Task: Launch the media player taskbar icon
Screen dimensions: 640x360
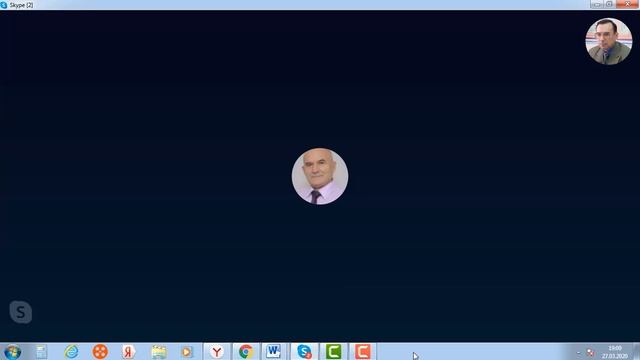Action: (x=187, y=352)
